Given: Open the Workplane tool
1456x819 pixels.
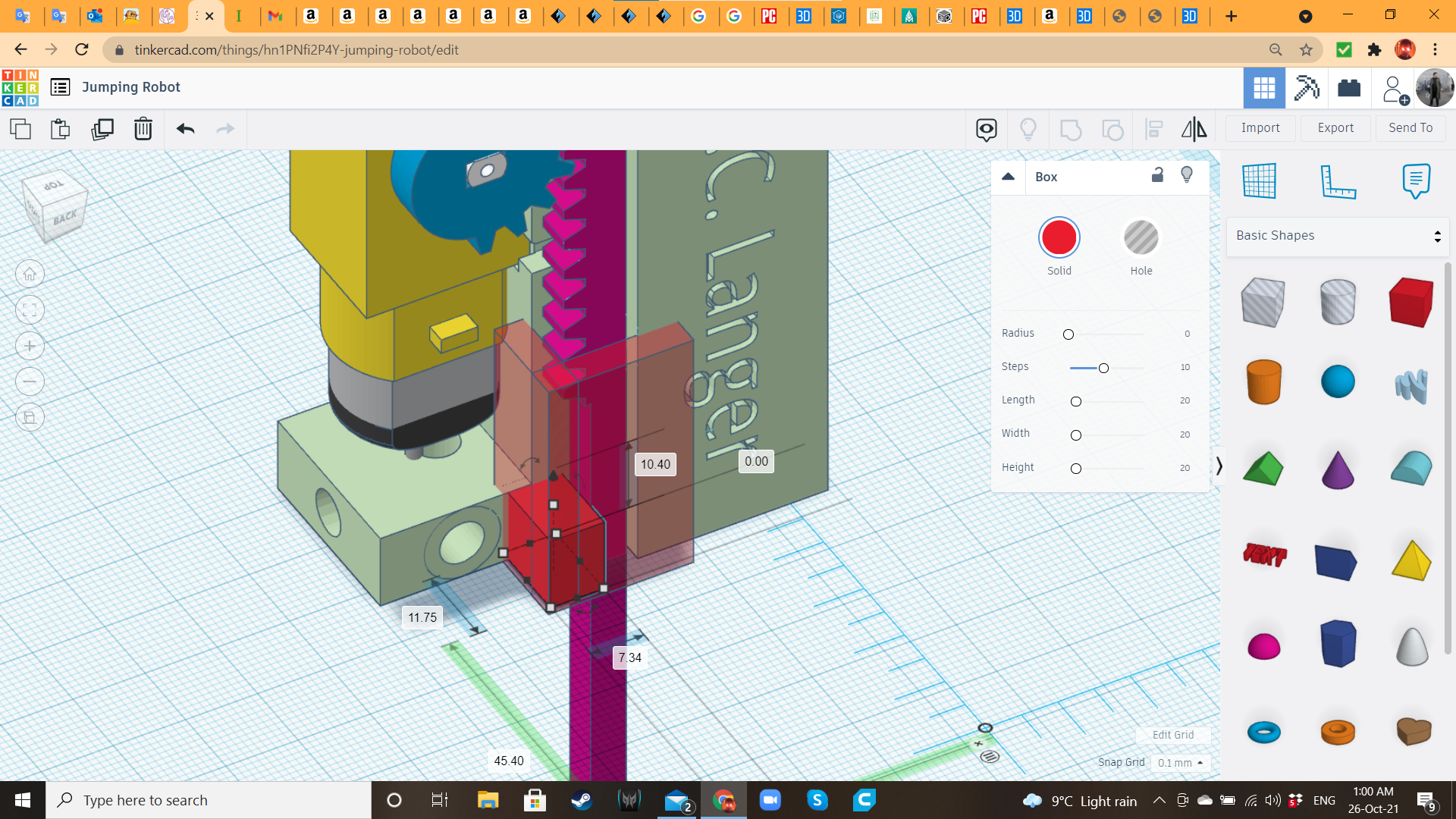Looking at the screenshot, I should pyautogui.click(x=1259, y=182).
